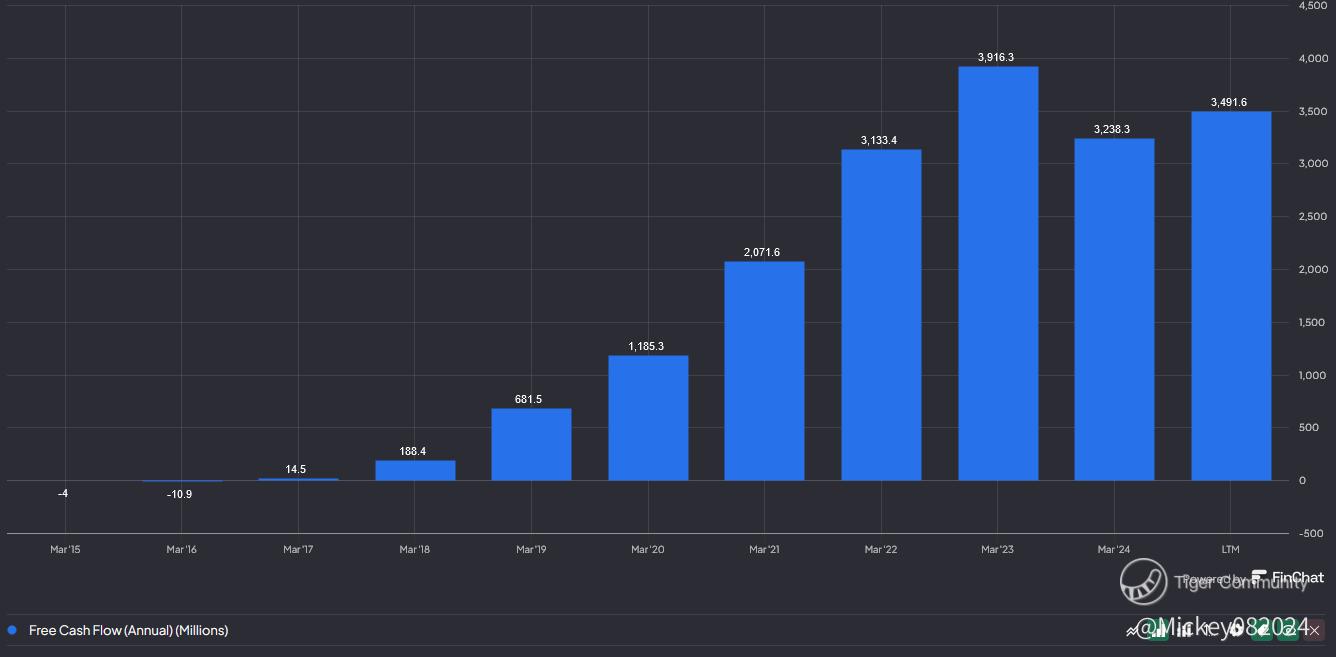Select the green bar chart type icon
The width and height of the screenshot is (1336, 657).
tap(1158, 631)
